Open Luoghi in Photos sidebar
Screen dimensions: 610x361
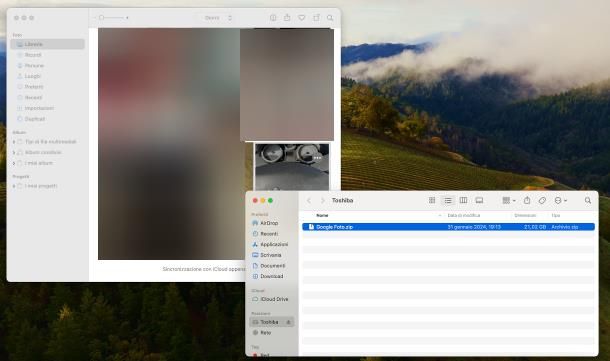point(33,76)
